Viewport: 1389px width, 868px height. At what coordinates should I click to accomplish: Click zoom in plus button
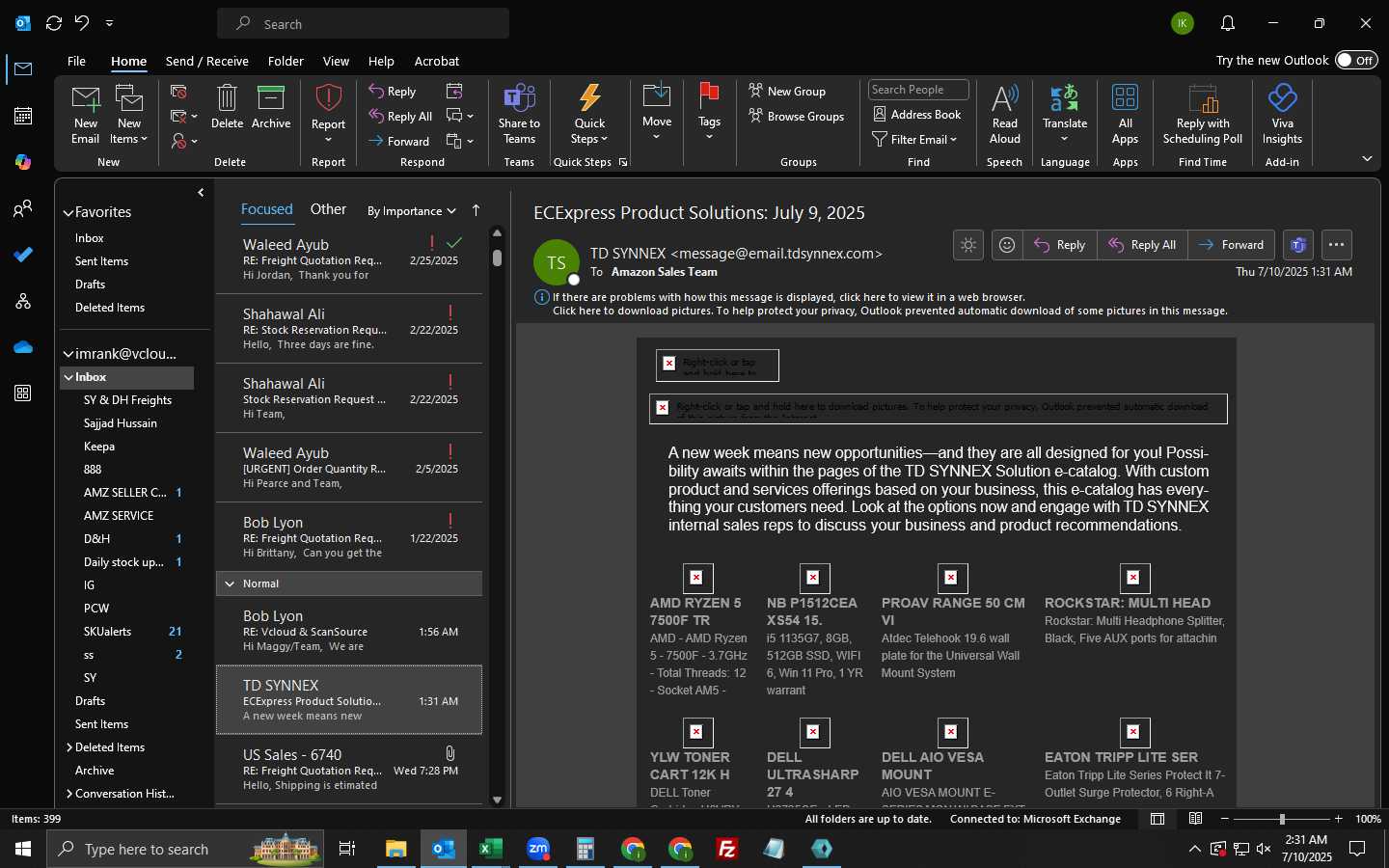coord(1338,819)
